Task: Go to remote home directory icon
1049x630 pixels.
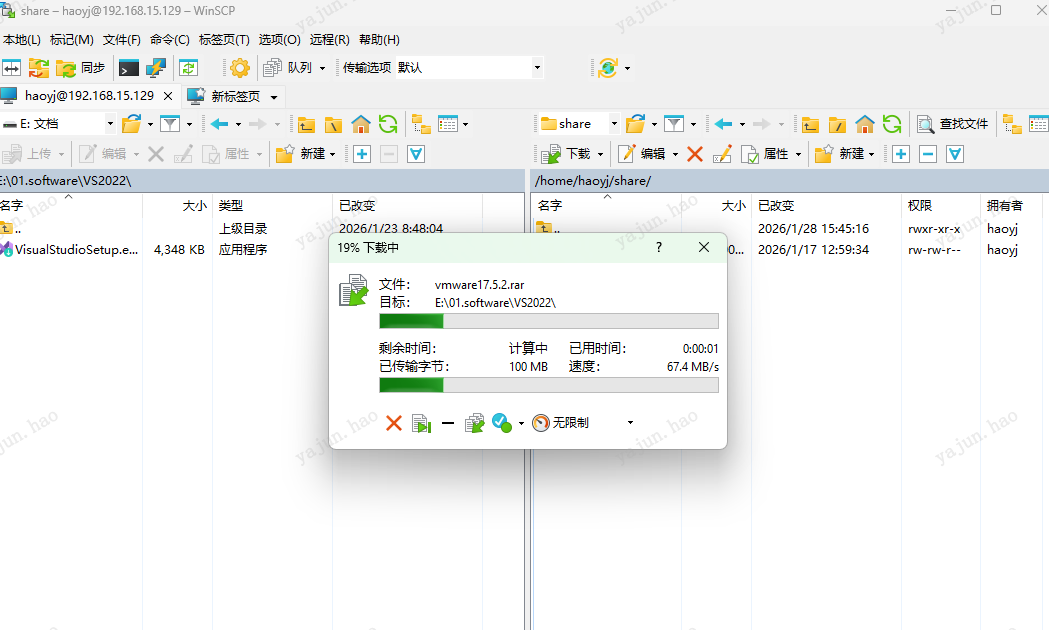Action: tap(864, 124)
